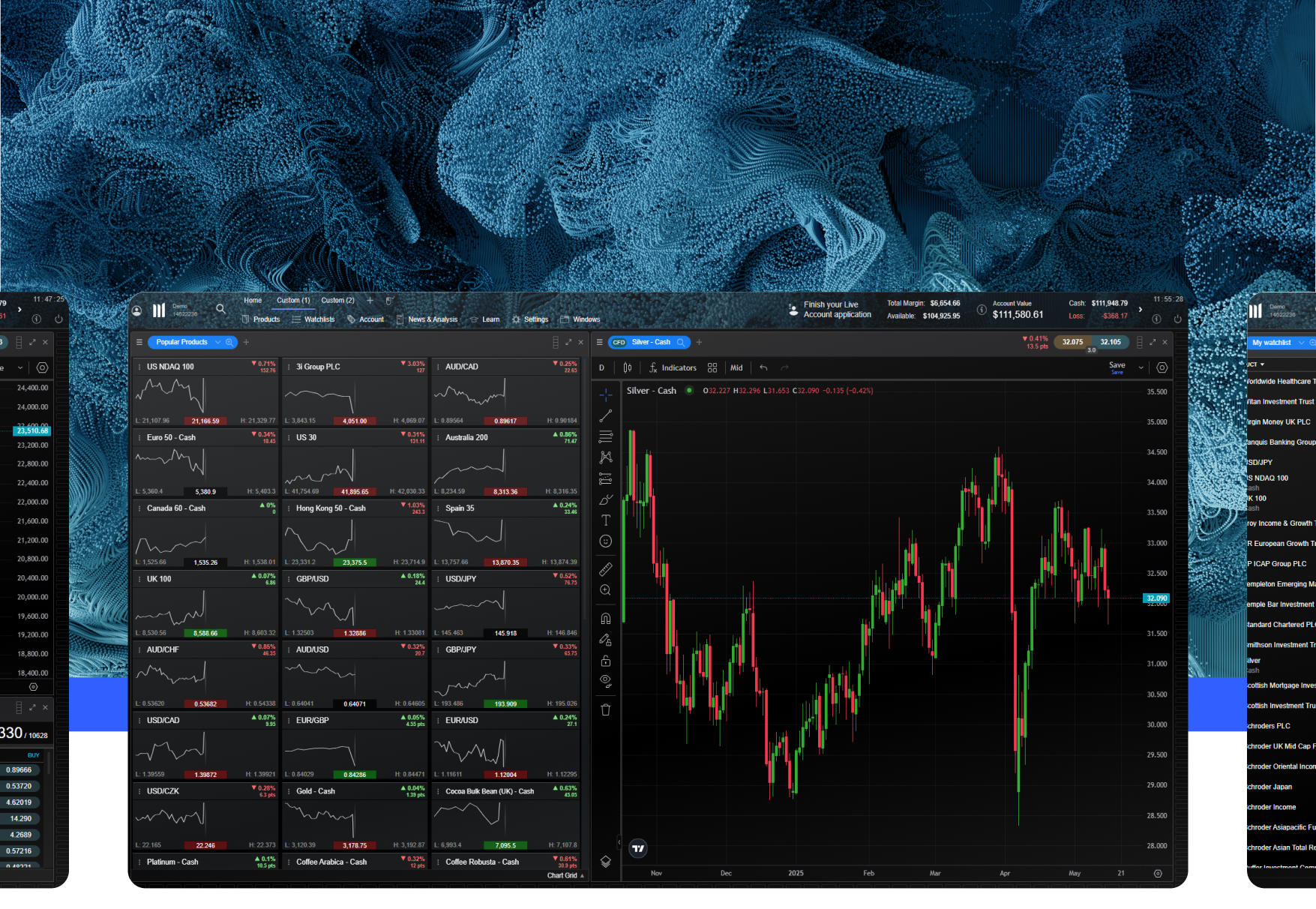Image resolution: width=1316 pixels, height=909 pixels.
Task: Click the buy price 32.105 button
Action: [x=1111, y=342]
